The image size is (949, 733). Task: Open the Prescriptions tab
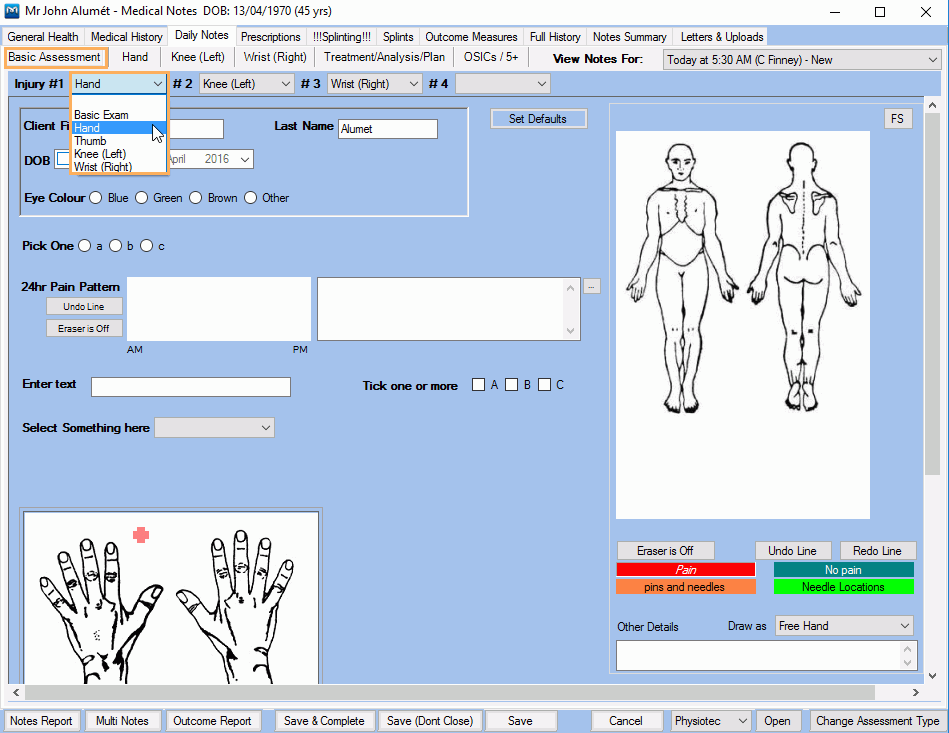271,37
